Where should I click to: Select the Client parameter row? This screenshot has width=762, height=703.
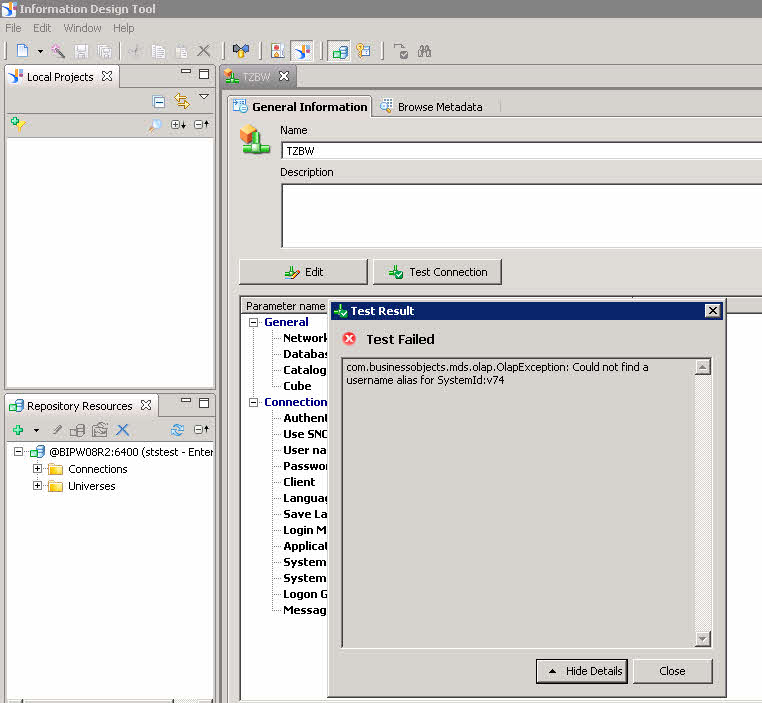(x=299, y=482)
